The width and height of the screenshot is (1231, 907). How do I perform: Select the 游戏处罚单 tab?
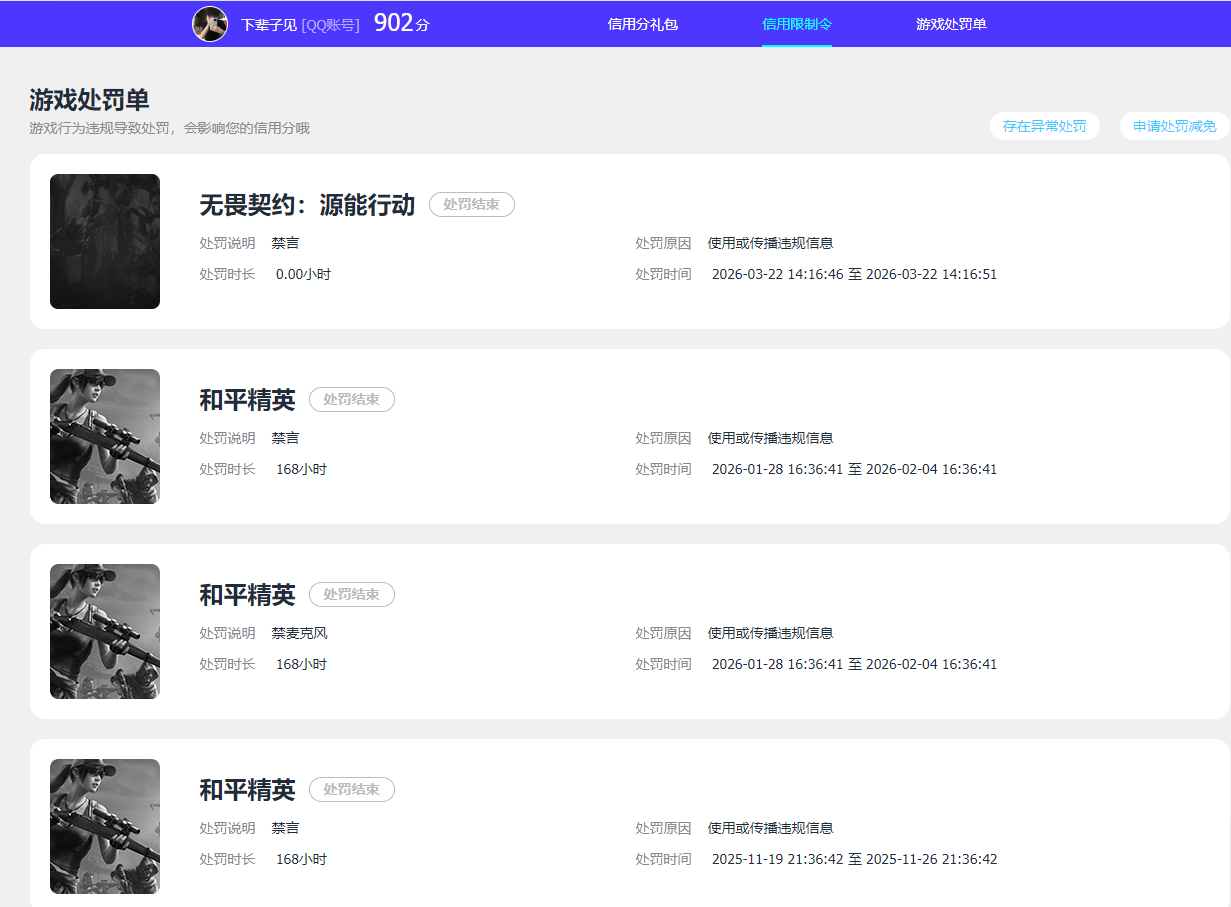pos(950,23)
